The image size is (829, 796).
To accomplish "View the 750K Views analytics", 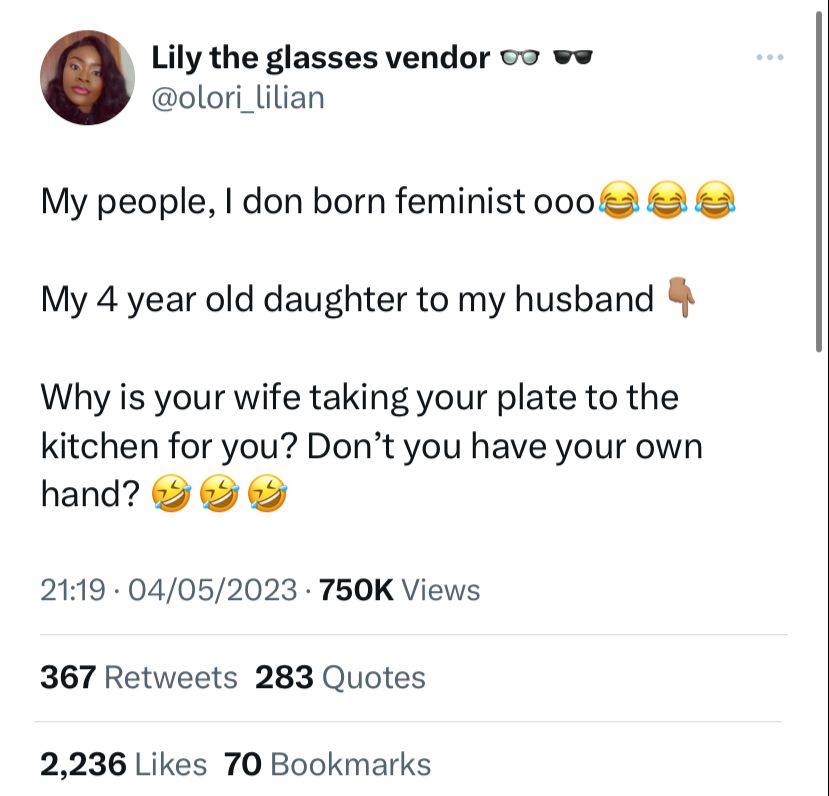I will pos(400,590).
